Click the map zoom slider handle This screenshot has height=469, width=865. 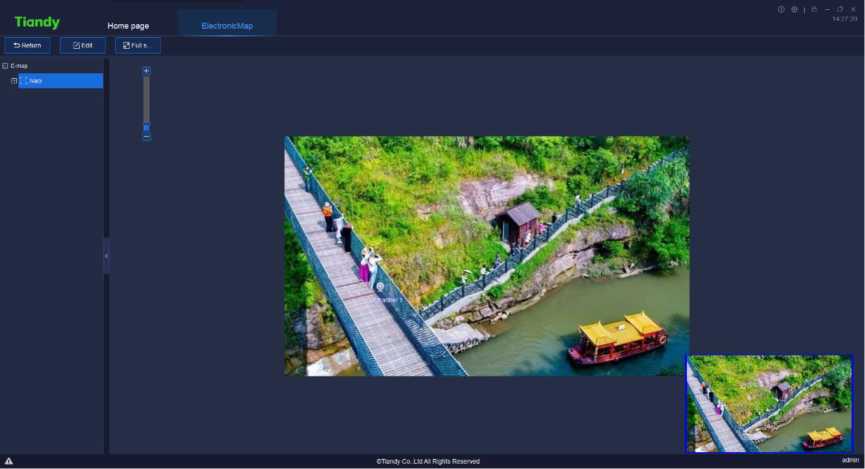(x=146, y=127)
